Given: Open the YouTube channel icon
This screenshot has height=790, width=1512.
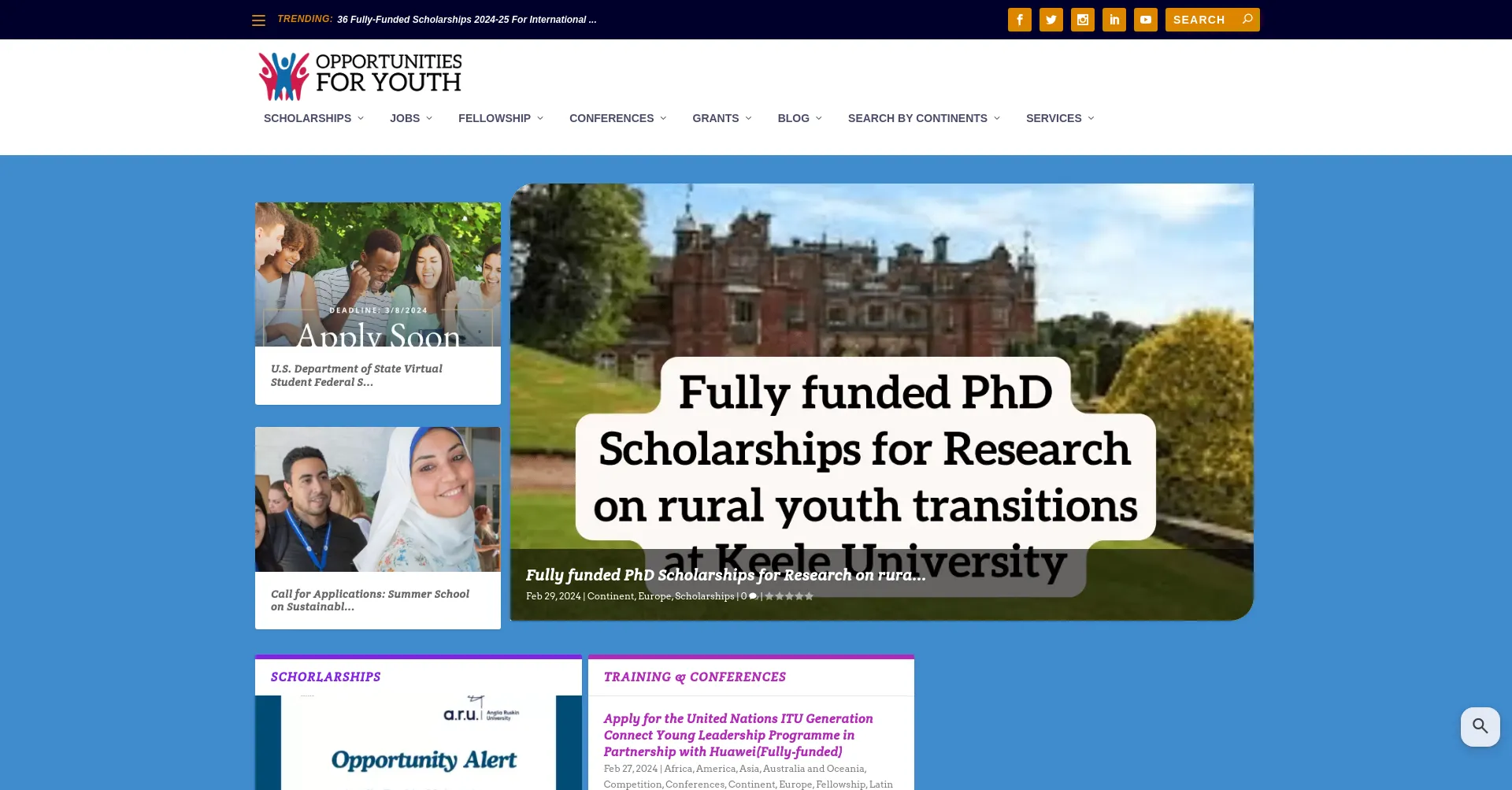Looking at the screenshot, I should [x=1145, y=20].
